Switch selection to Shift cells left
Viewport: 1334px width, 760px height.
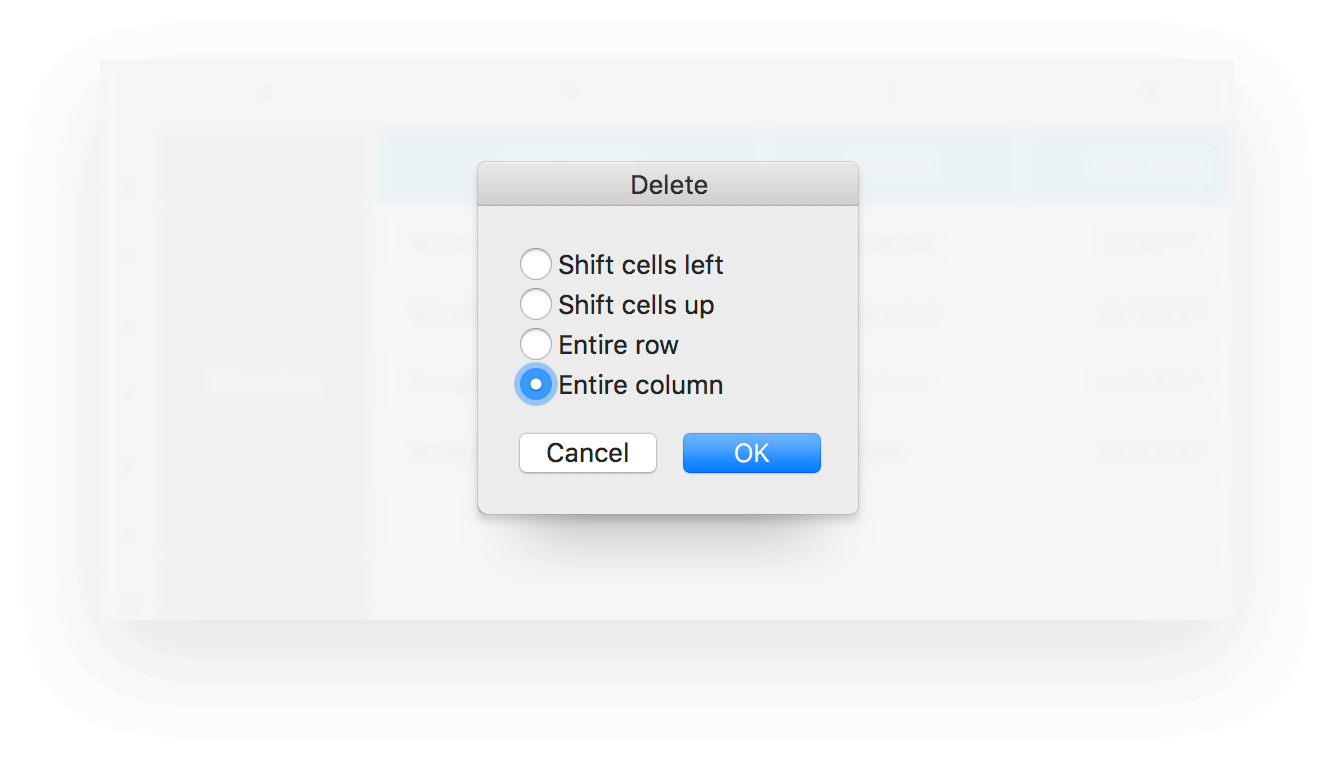536,264
